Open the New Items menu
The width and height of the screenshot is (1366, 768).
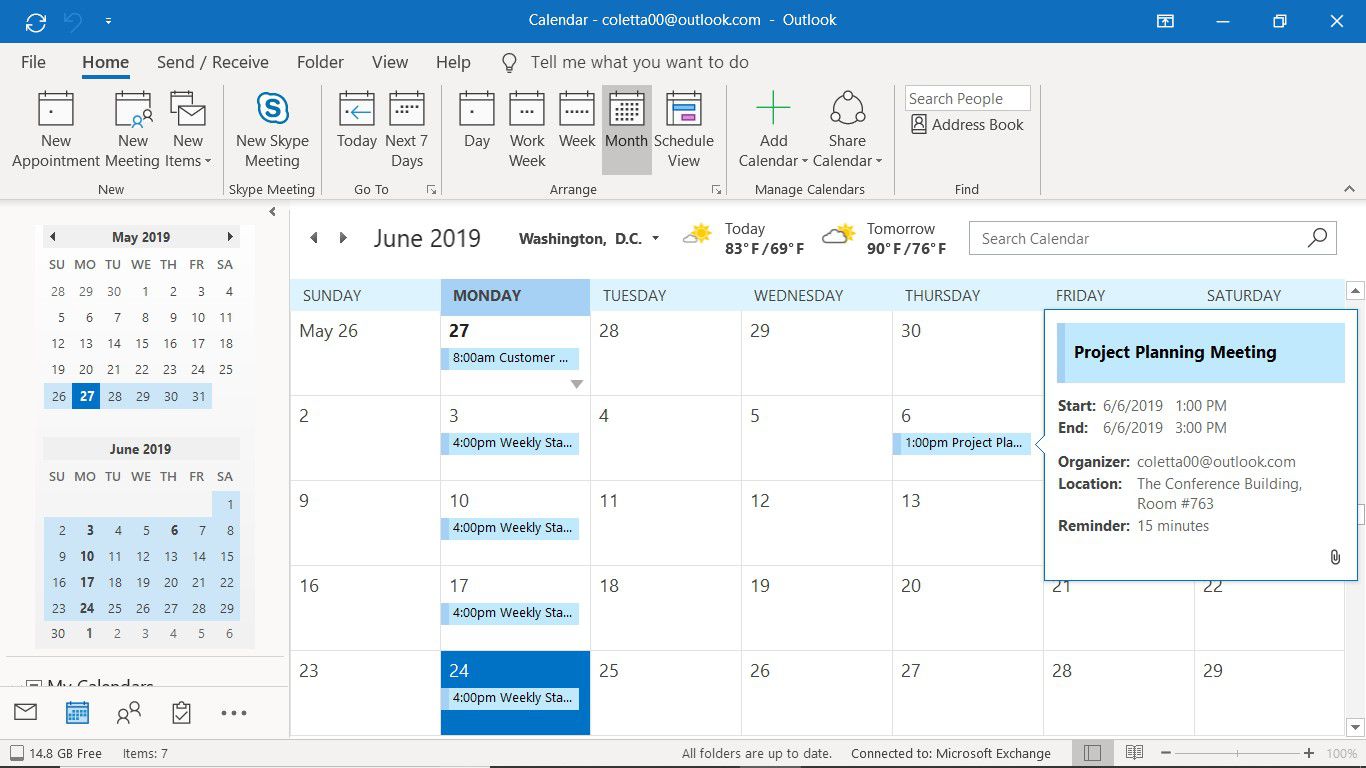click(x=187, y=130)
